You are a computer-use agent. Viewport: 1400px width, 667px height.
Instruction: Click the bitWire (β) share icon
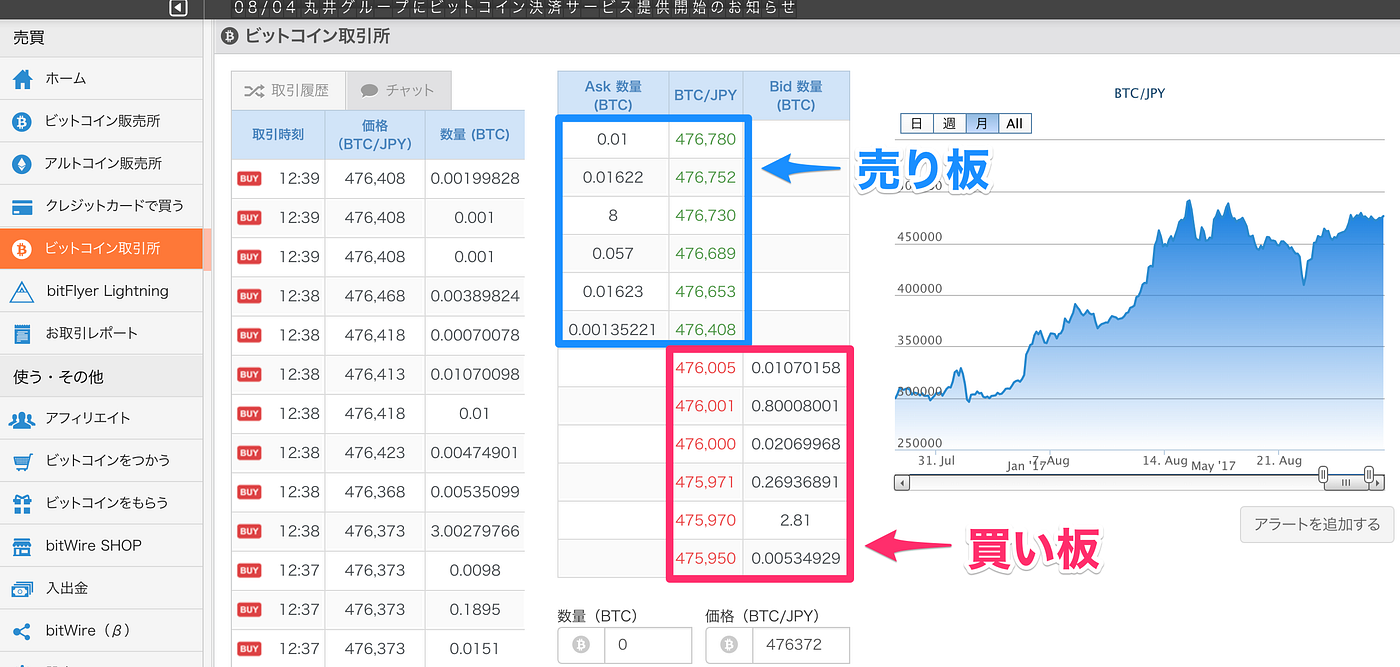point(22,631)
